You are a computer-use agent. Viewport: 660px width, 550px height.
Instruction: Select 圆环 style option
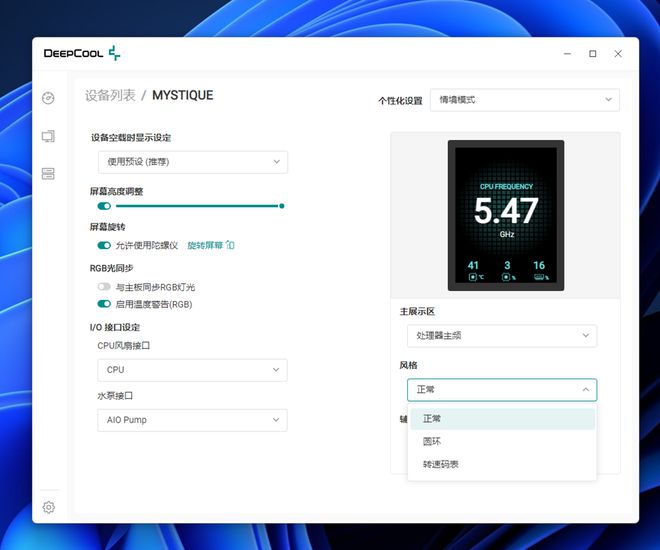502,441
